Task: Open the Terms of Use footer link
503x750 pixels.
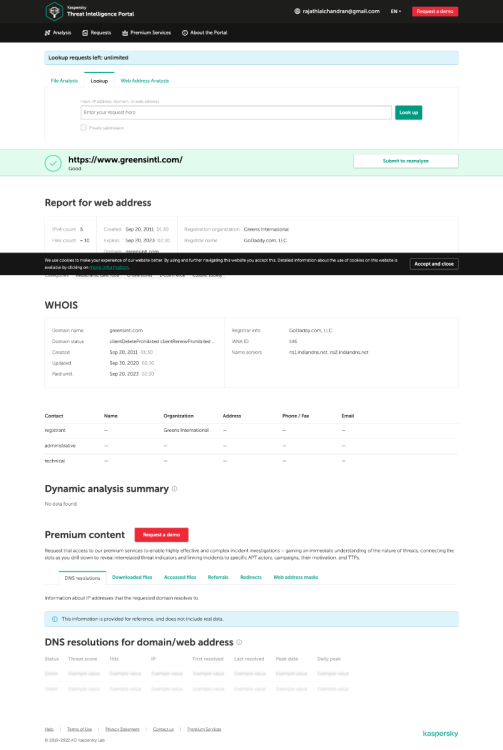Action: (x=79, y=729)
